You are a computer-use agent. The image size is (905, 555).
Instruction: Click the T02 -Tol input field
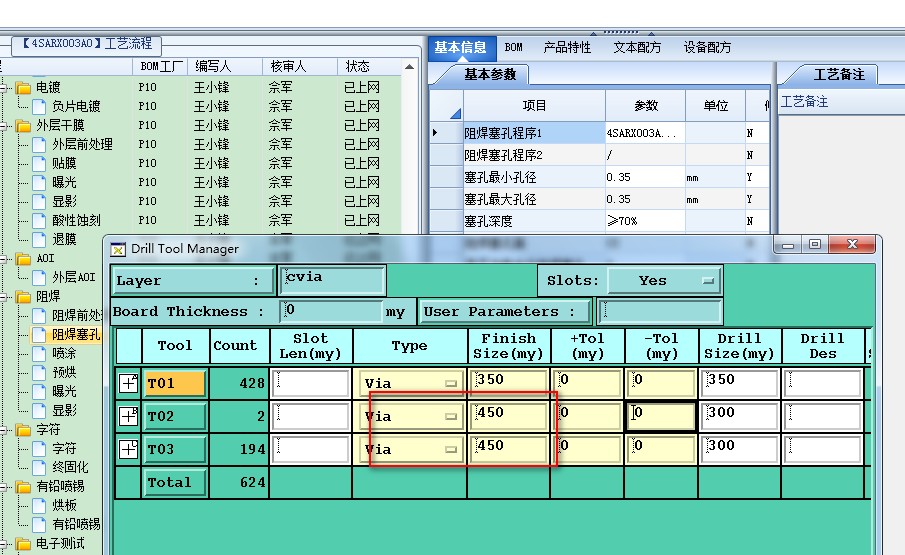[x=661, y=416]
